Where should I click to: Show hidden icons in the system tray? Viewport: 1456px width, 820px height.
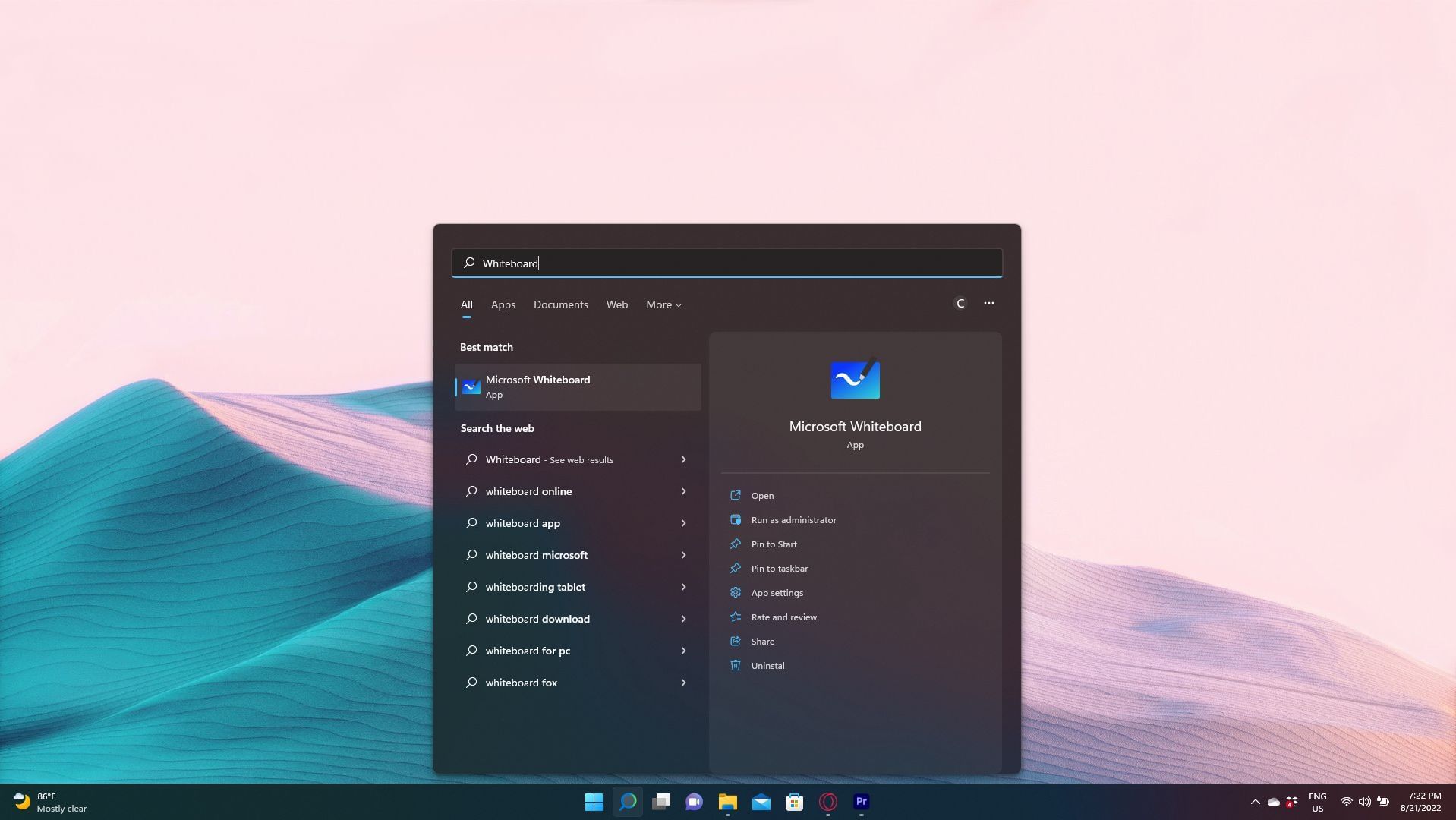click(x=1254, y=802)
